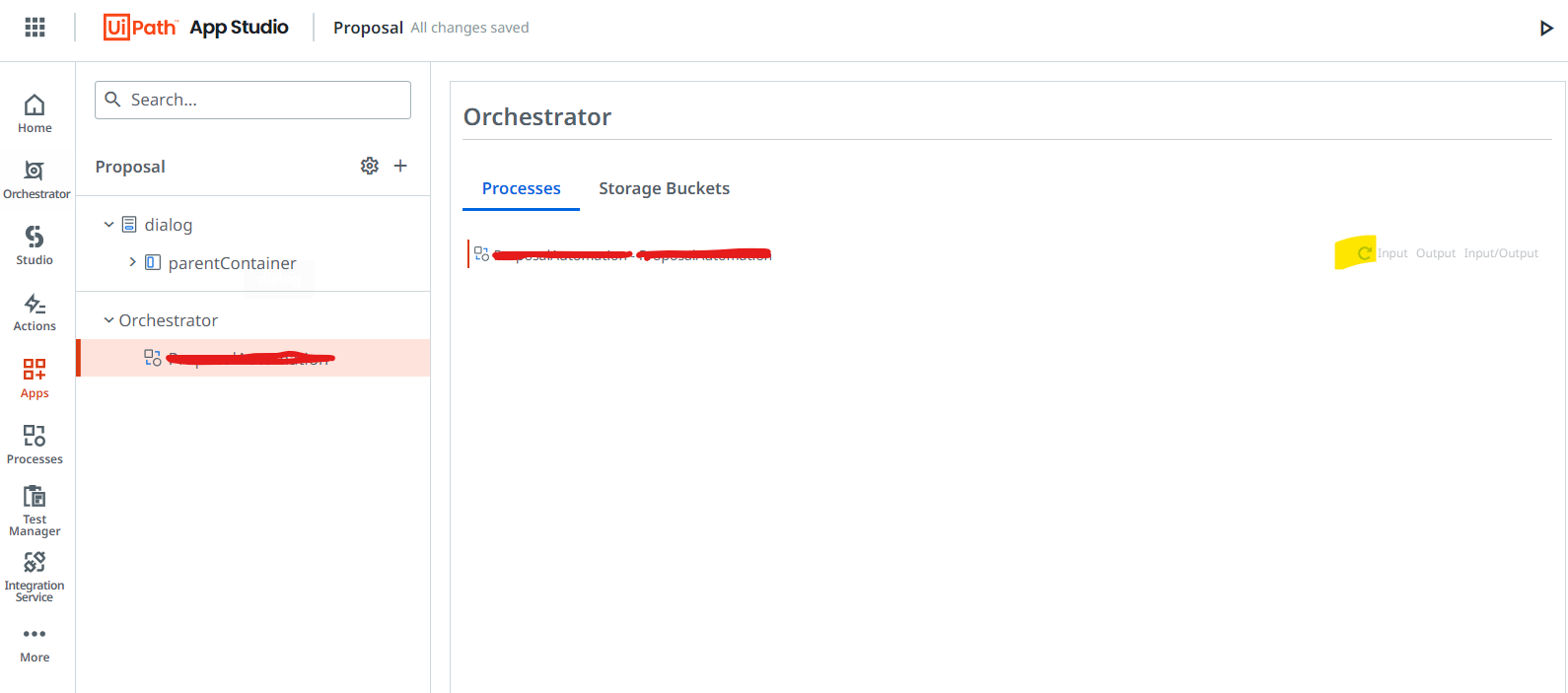Expand the parentContainer node

coord(132,262)
